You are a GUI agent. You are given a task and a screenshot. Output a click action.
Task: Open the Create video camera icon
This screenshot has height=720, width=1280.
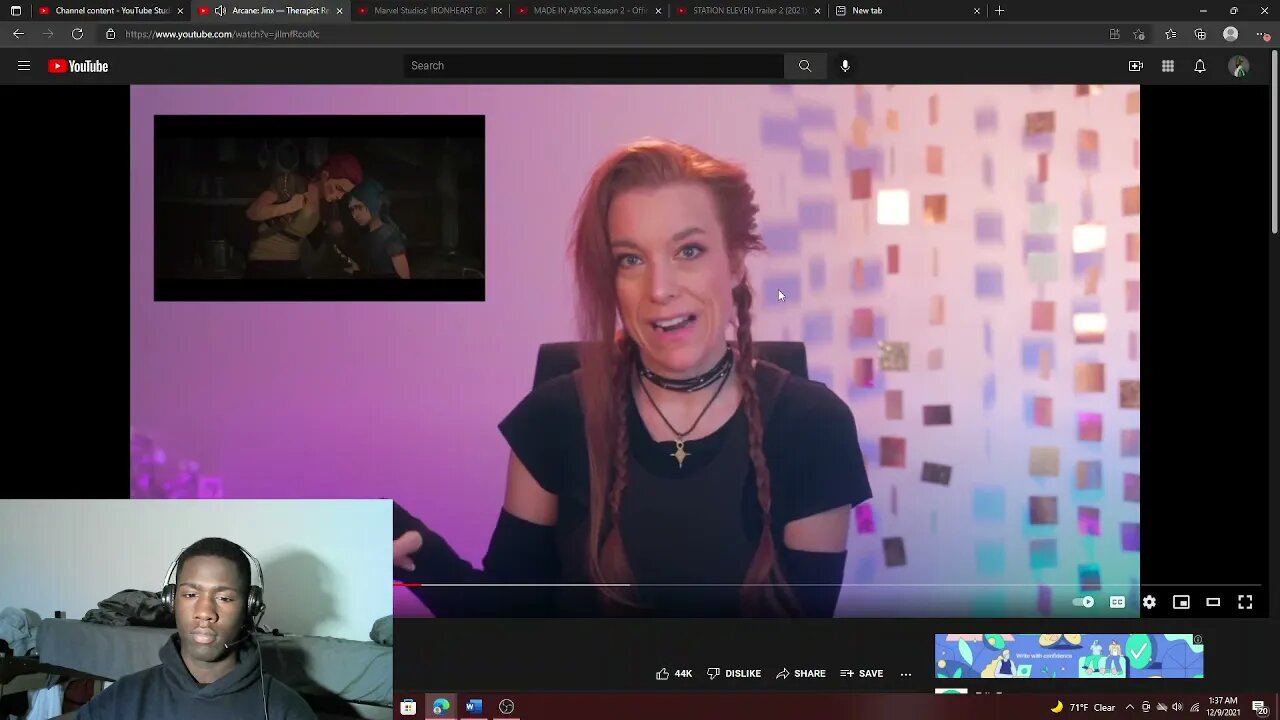coord(1136,66)
